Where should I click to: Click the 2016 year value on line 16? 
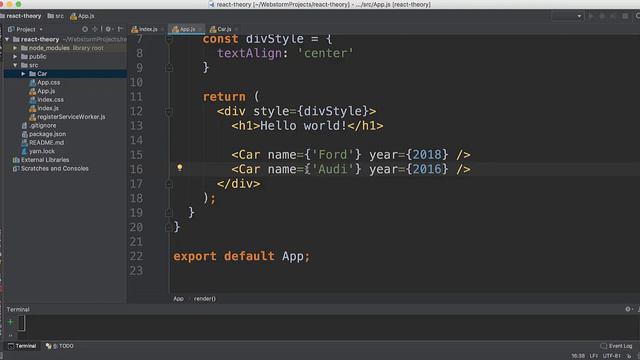click(427, 169)
